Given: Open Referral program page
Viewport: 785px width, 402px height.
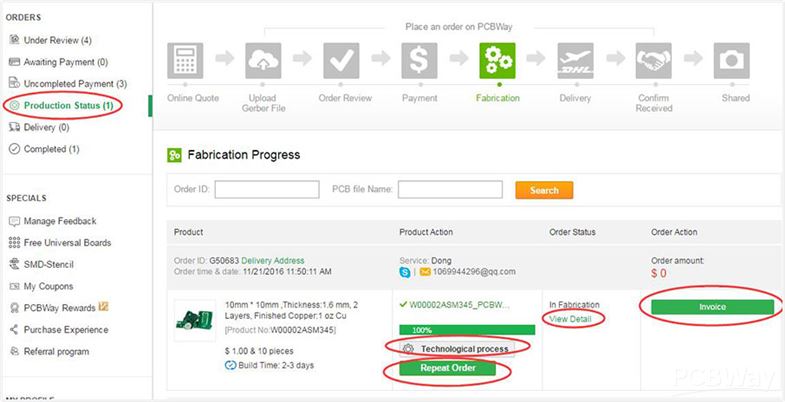Looking at the screenshot, I should click(x=57, y=351).
